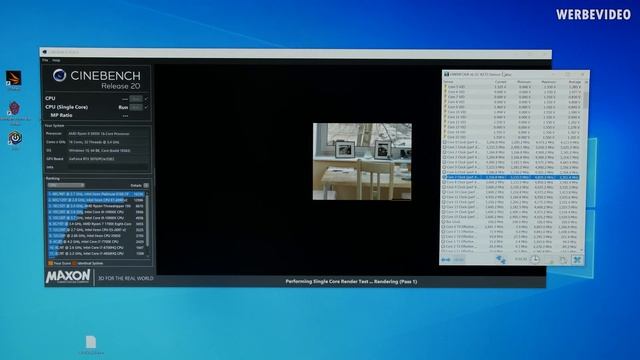Viewport: 640px width, 360px height.
Task: Click the Info input field in Cinebench
Action: coord(108,167)
